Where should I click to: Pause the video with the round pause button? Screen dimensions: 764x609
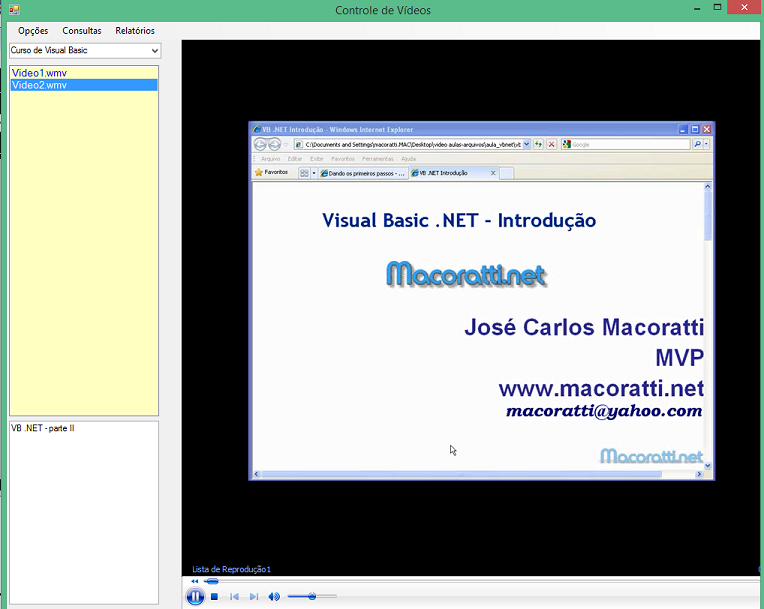pos(195,596)
